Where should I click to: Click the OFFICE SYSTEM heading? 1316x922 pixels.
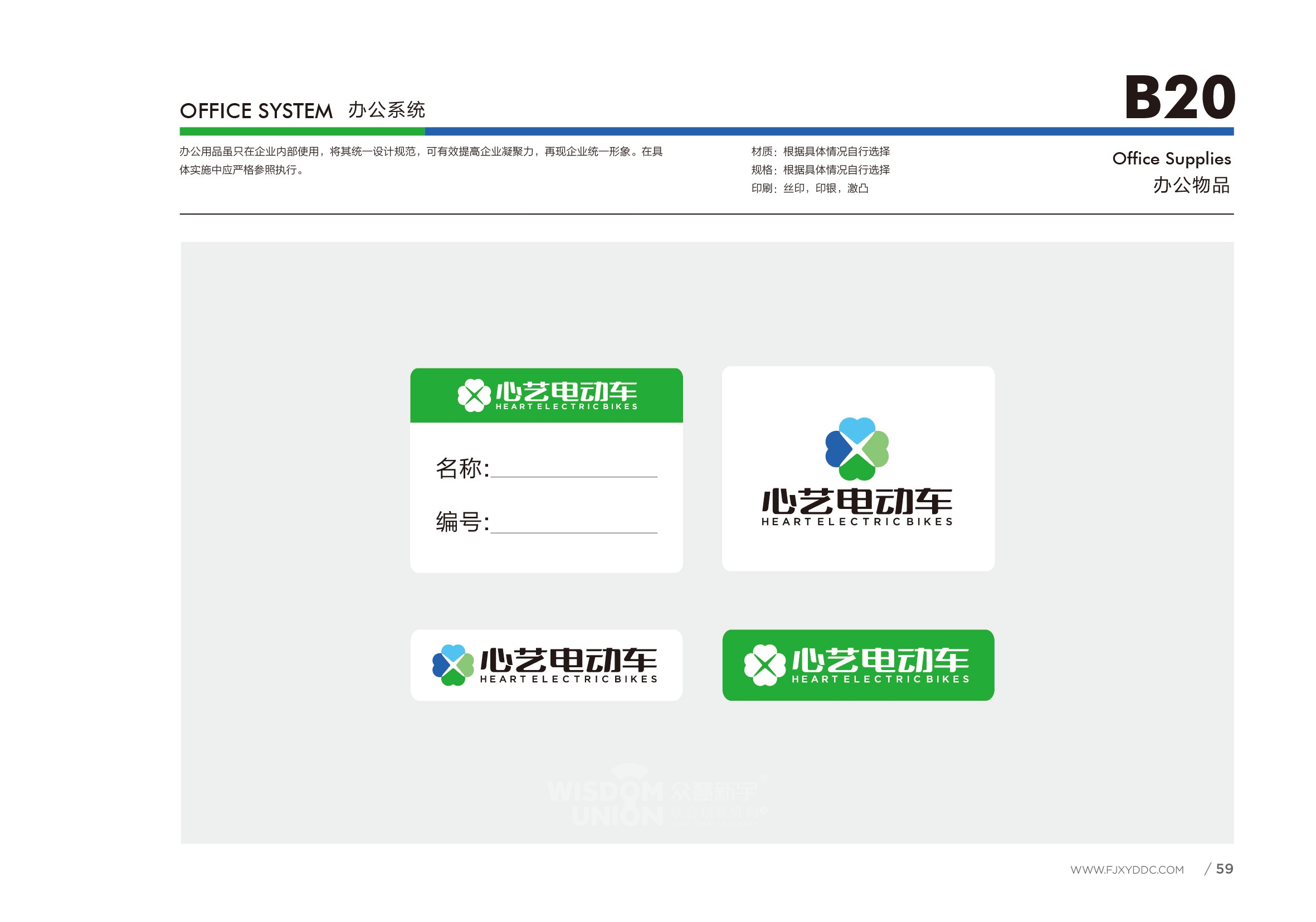(x=256, y=111)
